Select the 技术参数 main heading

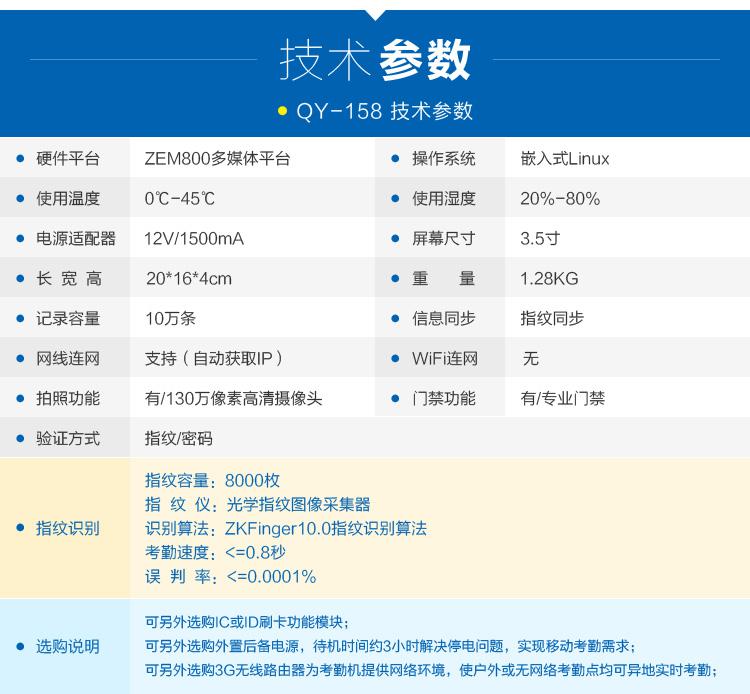(x=375, y=61)
